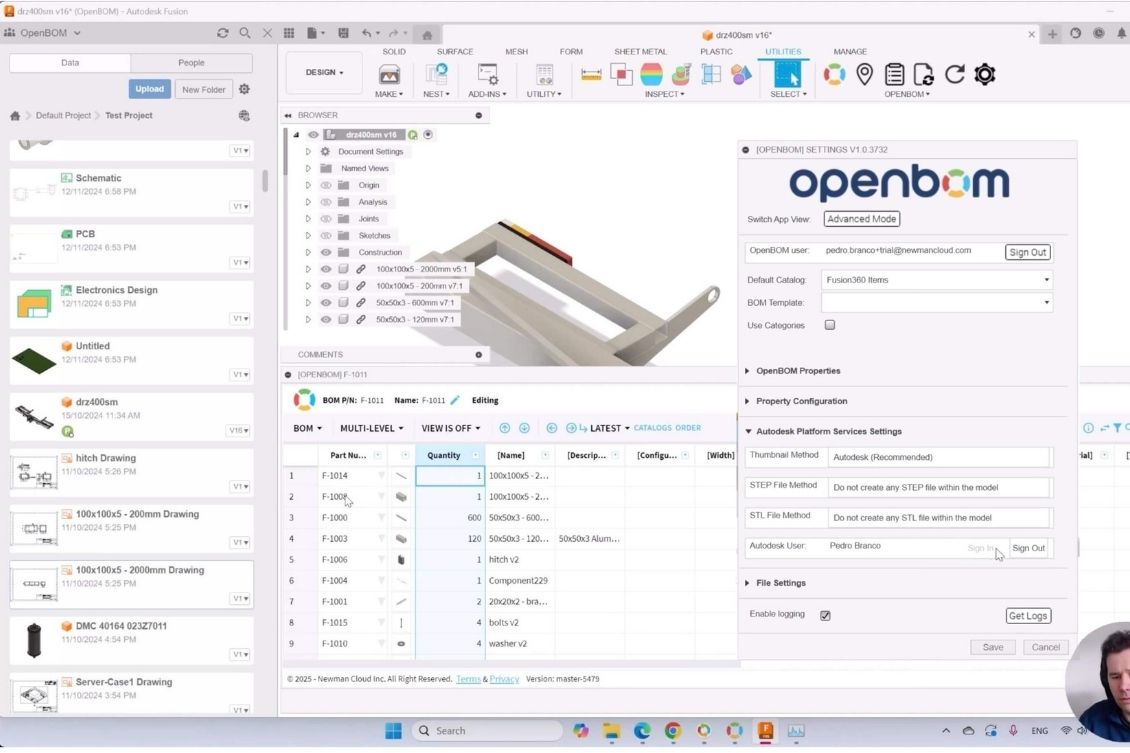
Task: Toggle visibility eye of Origin folder
Action: tap(326, 185)
